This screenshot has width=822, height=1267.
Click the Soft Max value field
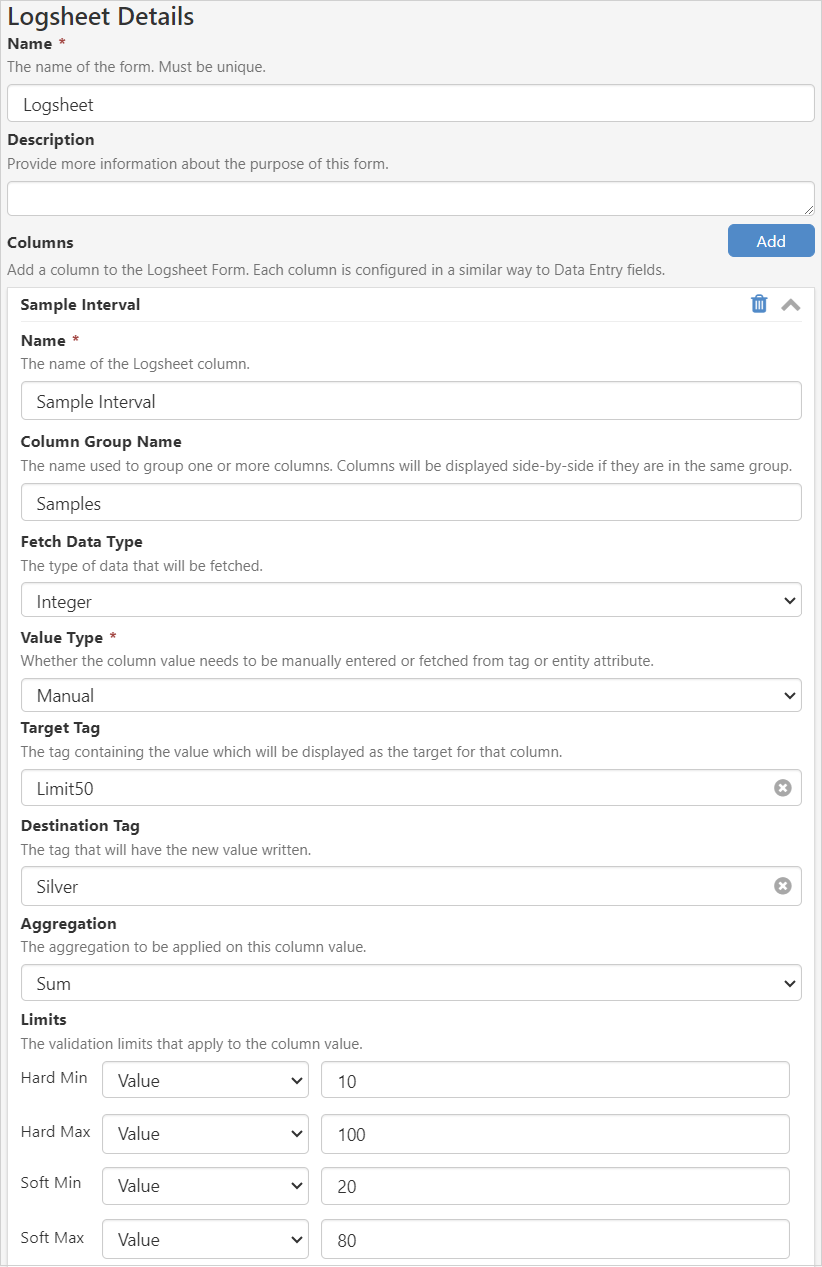pyautogui.click(x=555, y=1239)
